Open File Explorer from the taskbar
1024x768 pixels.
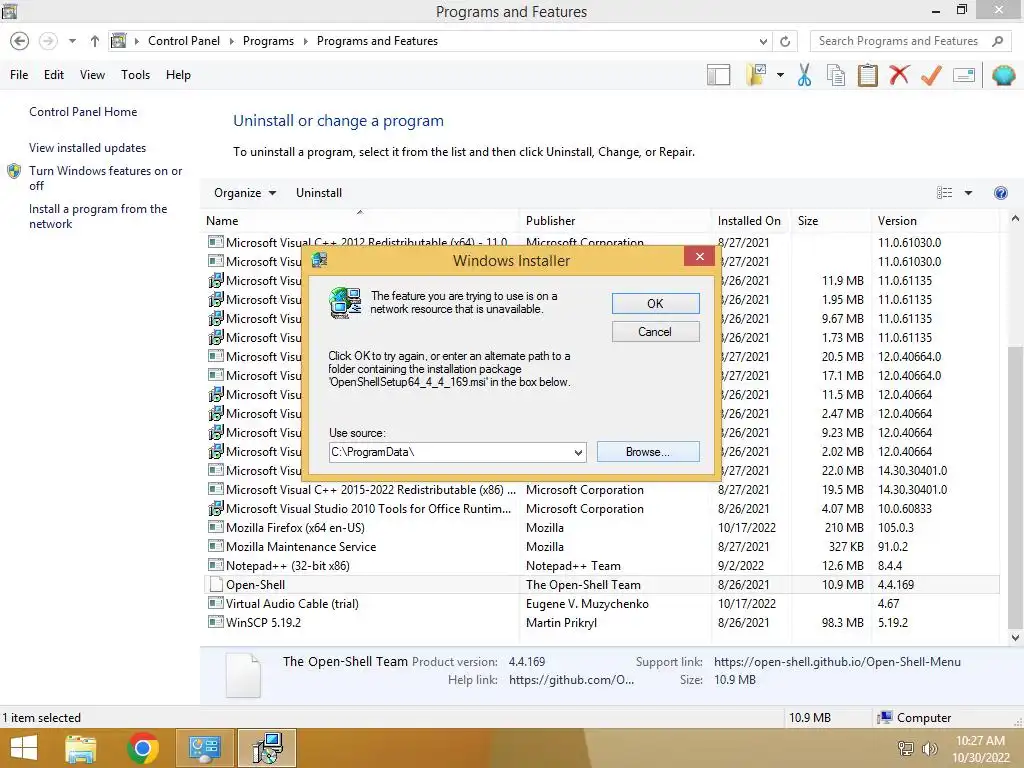click(x=81, y=748)
